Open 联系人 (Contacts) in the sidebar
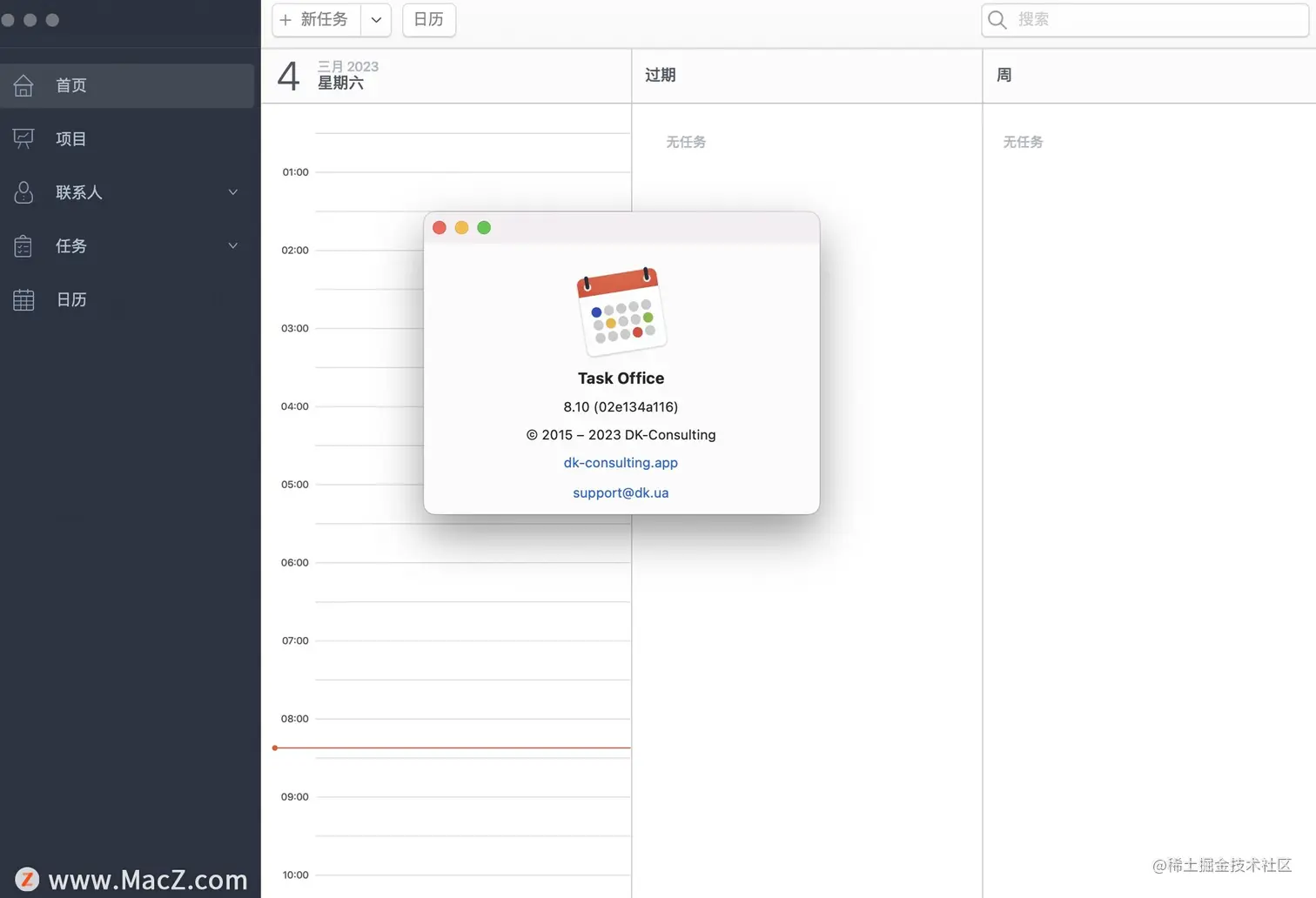This screenshot has width=1316, height=898. pos(127,192)
